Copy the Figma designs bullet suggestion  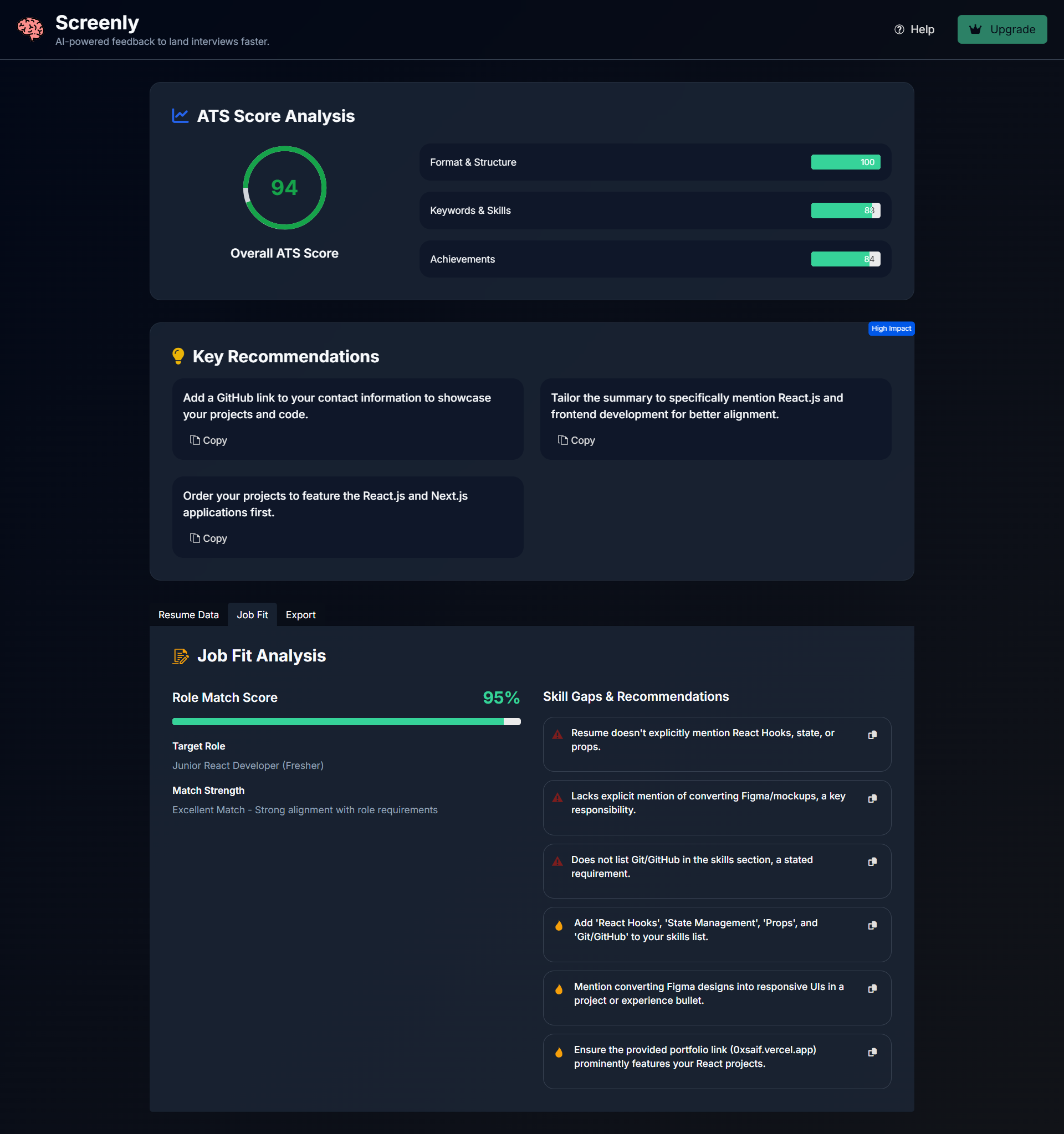tap(872, 988)
